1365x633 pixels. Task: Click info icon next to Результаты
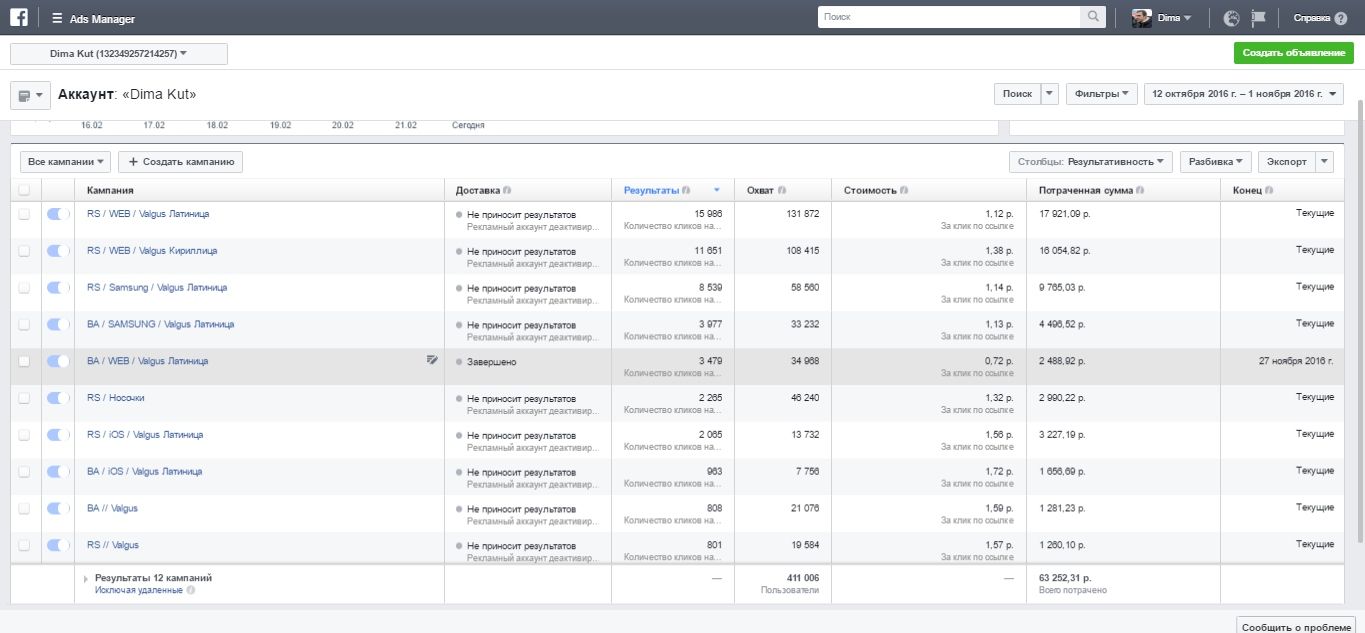686,190
